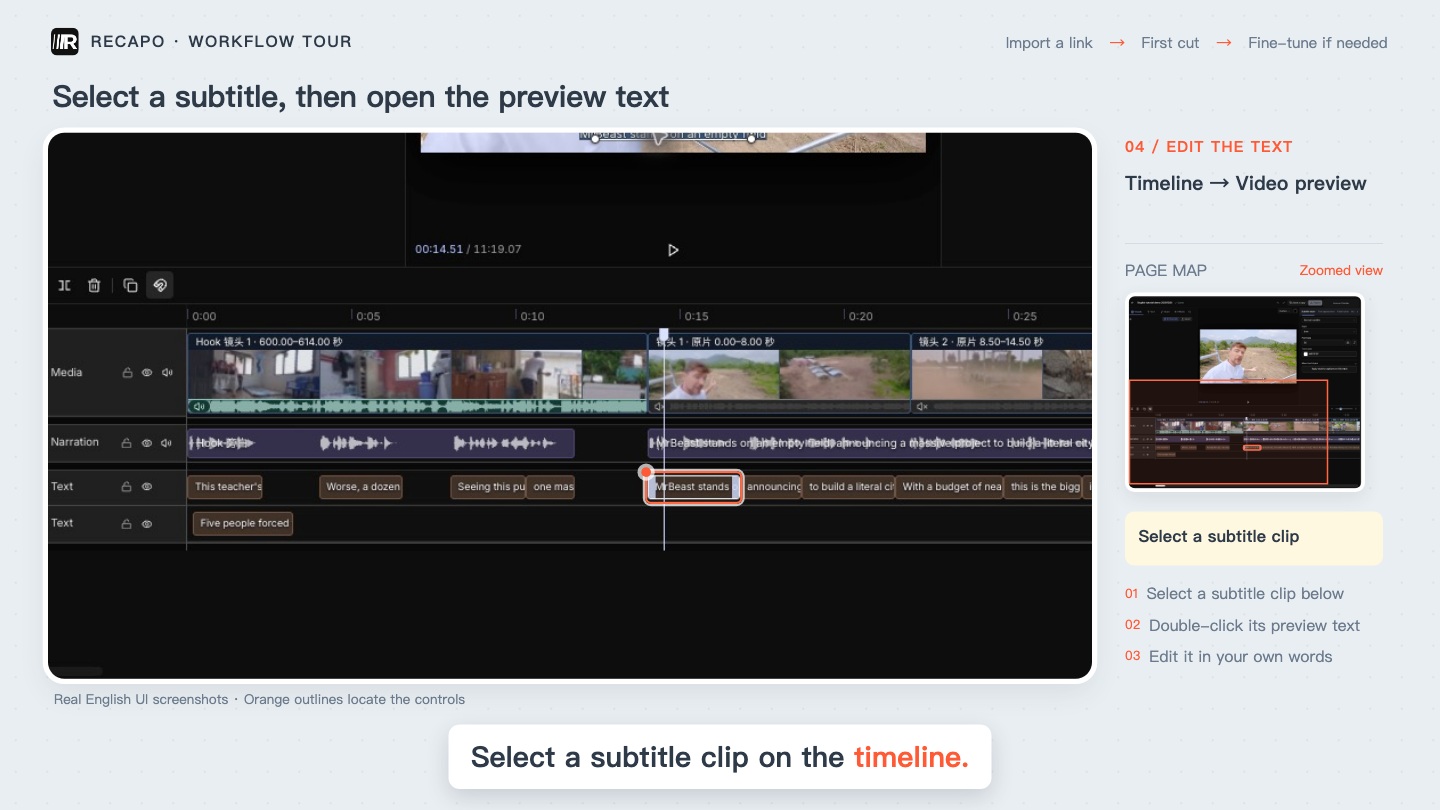Lock the first Text track
Viewport: 1440px width, 810px height.
coord(127,487)
